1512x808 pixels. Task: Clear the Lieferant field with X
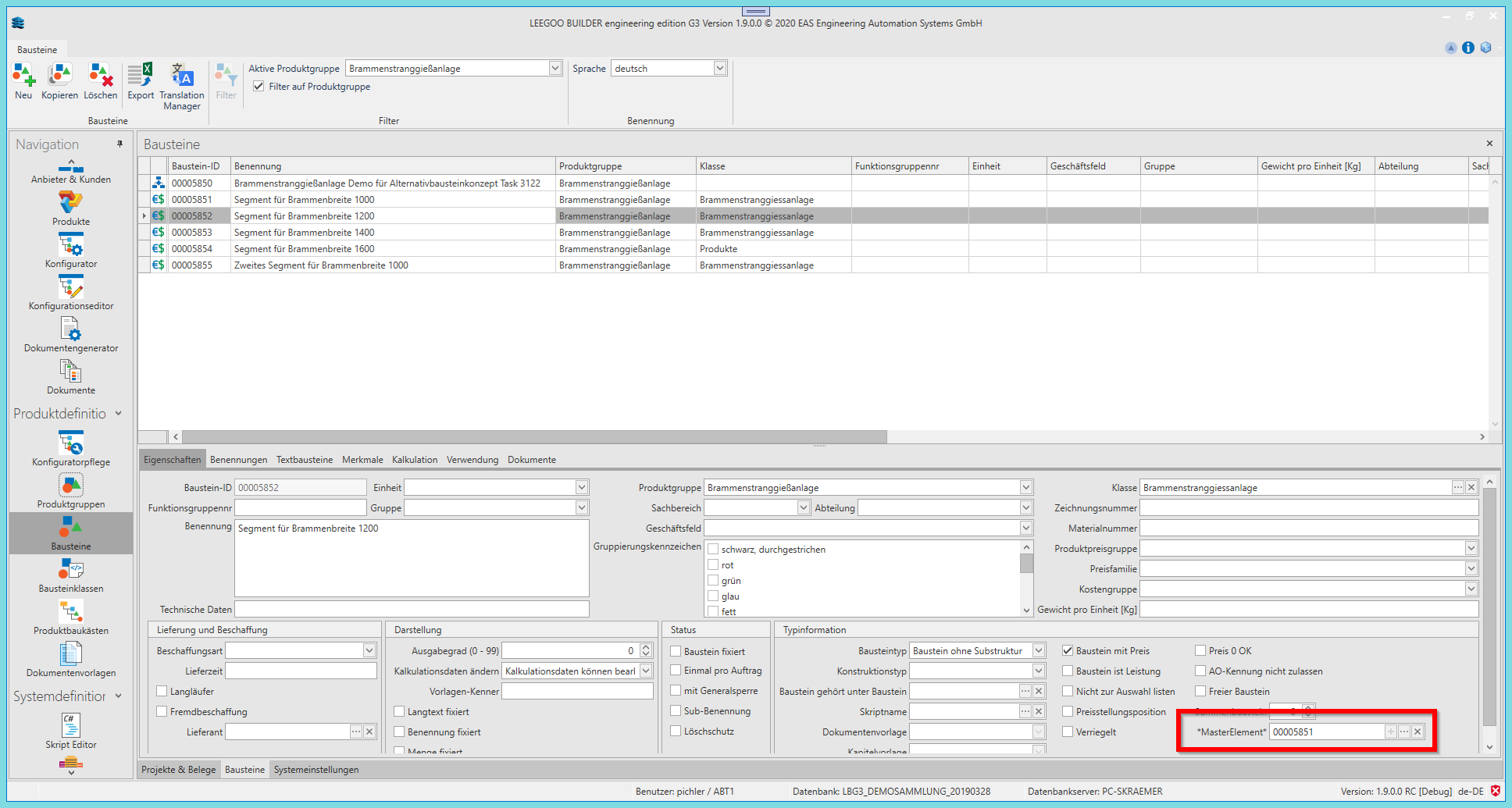(x=369, y=731)
